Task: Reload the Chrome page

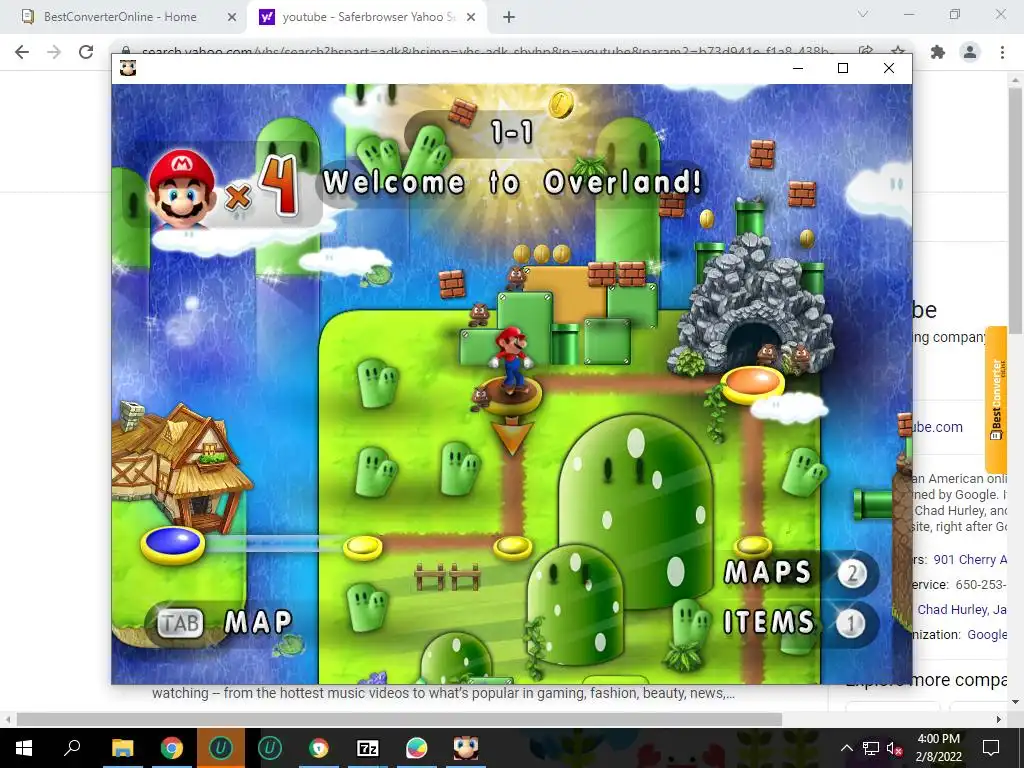Action: (86, 52)
